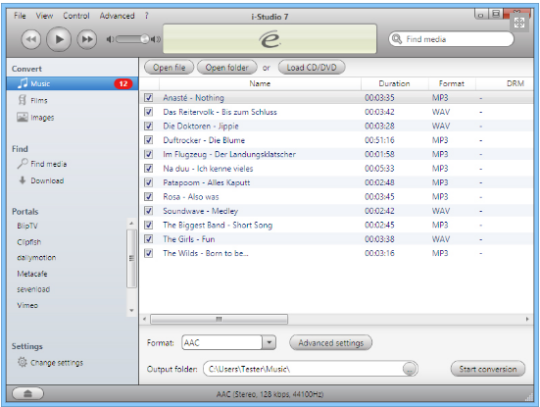The image size is (540, 407).
Task: Open the sevenload portal
Action: point(33,289)
